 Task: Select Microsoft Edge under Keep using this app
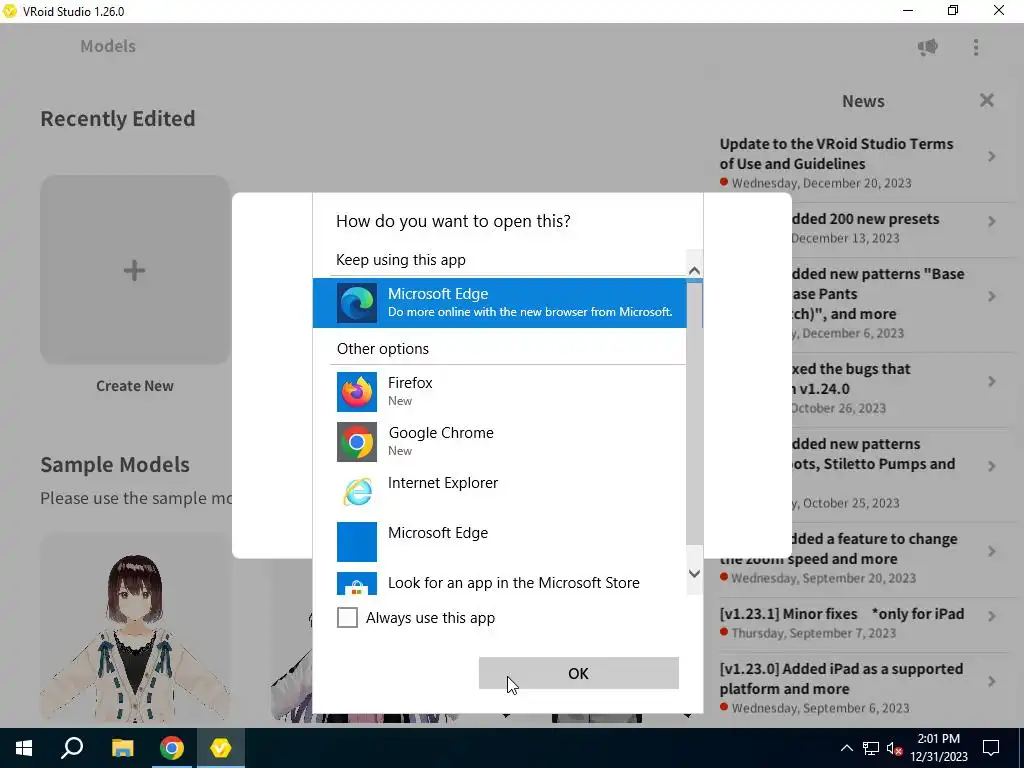tap(500, 303)
